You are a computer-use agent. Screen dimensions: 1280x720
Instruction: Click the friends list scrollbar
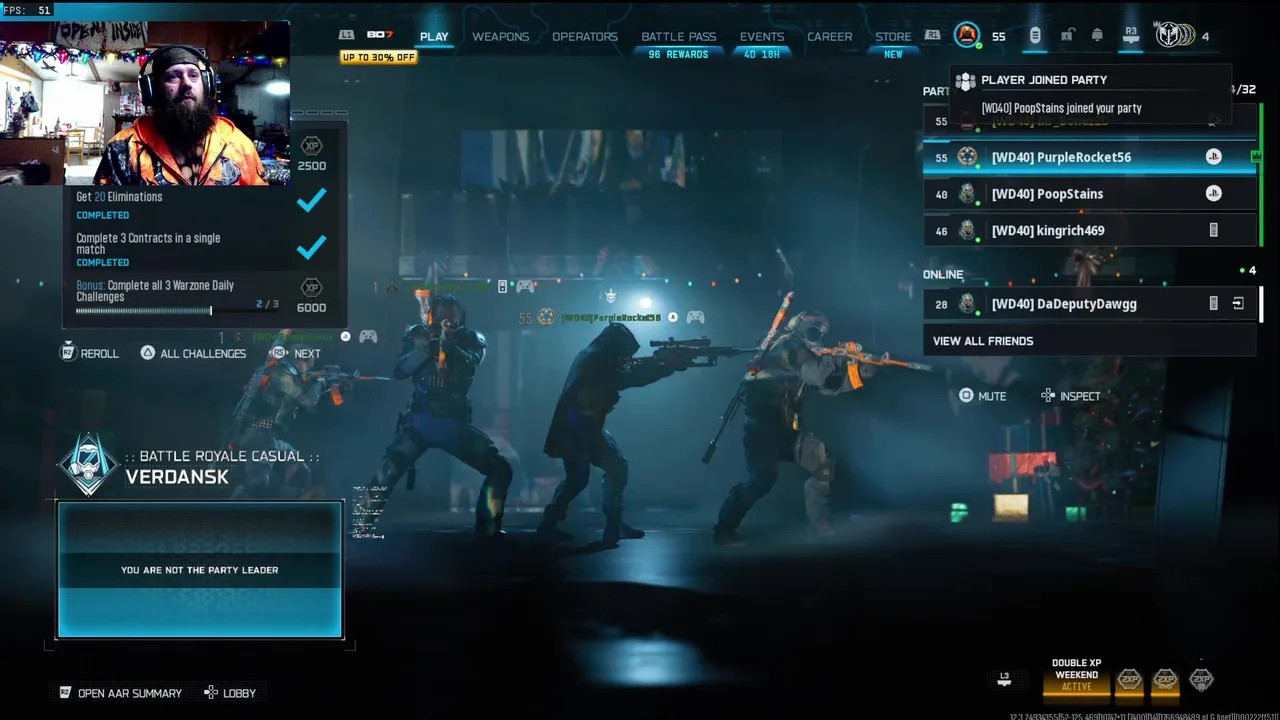pos(1261,304)
